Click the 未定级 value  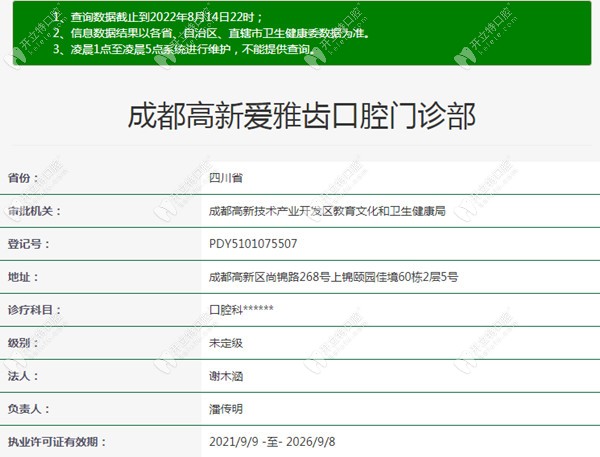(x=226, y=343)
